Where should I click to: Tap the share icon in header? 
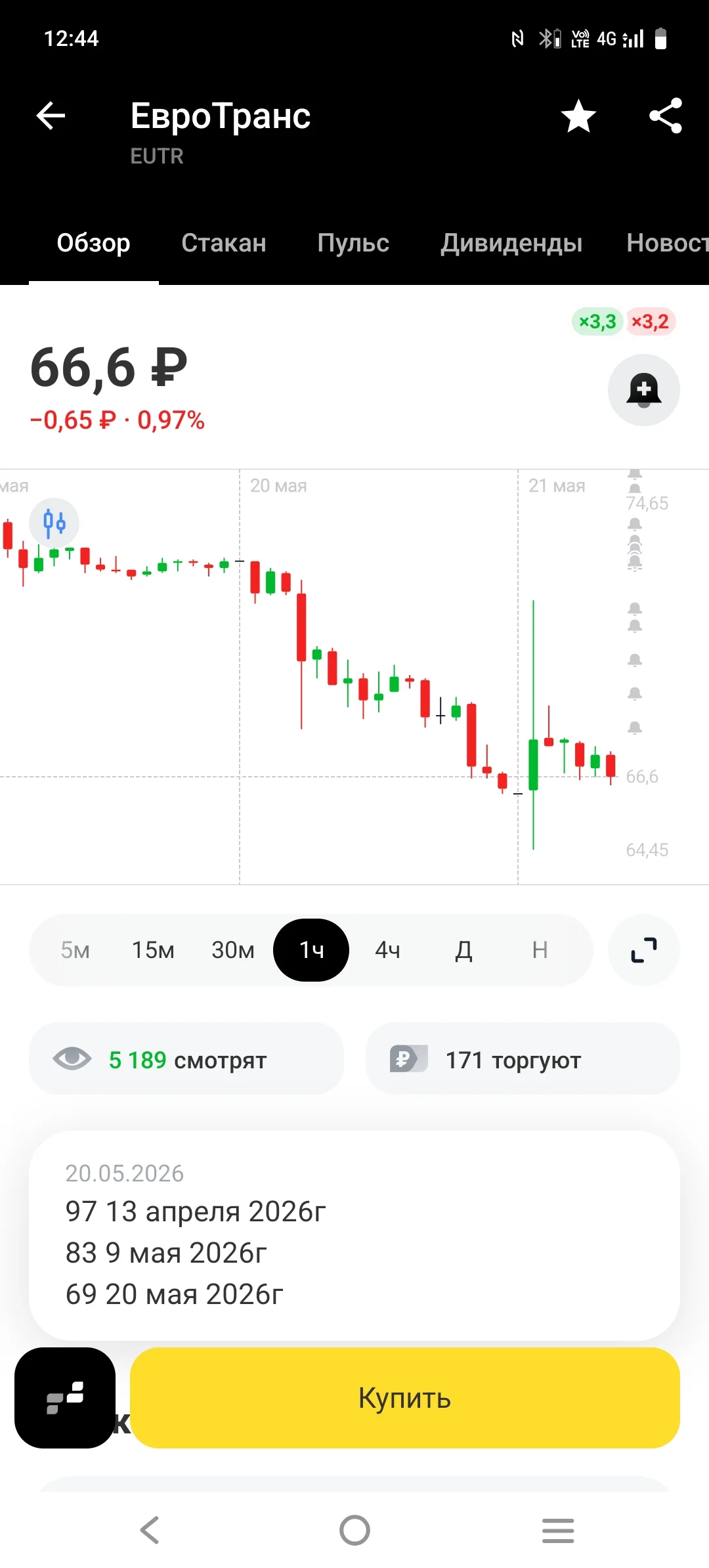pyautogui.click(x=666, y=116)
